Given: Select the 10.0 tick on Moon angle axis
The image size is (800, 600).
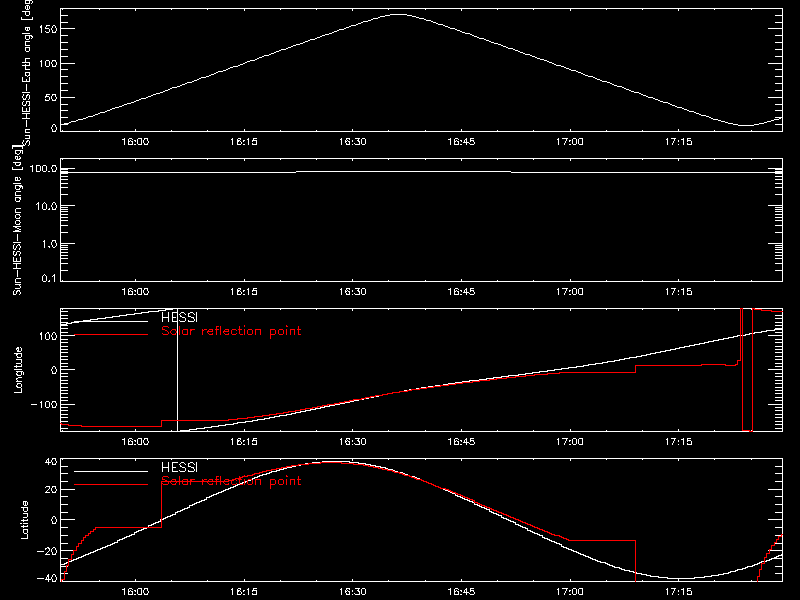Looking at the screenshot, I should coord(46,206).
